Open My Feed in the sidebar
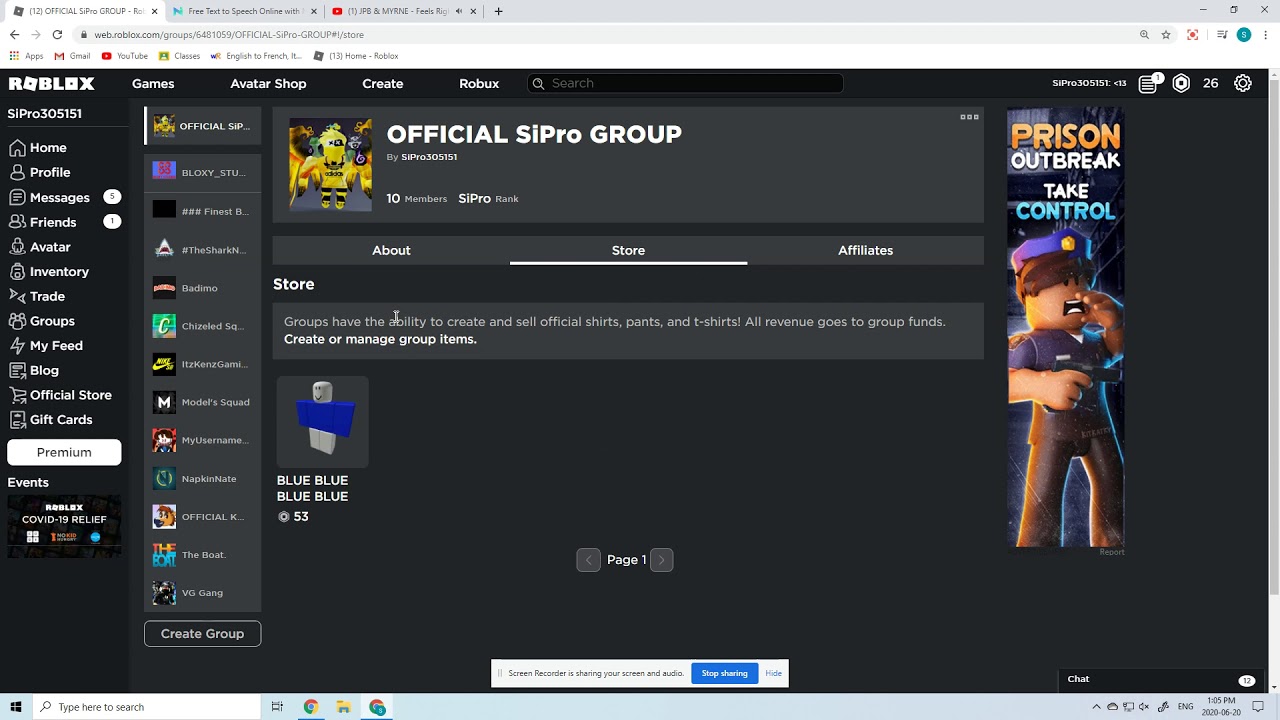Viewport: 1280px width, 720px height. coord(46,345)
